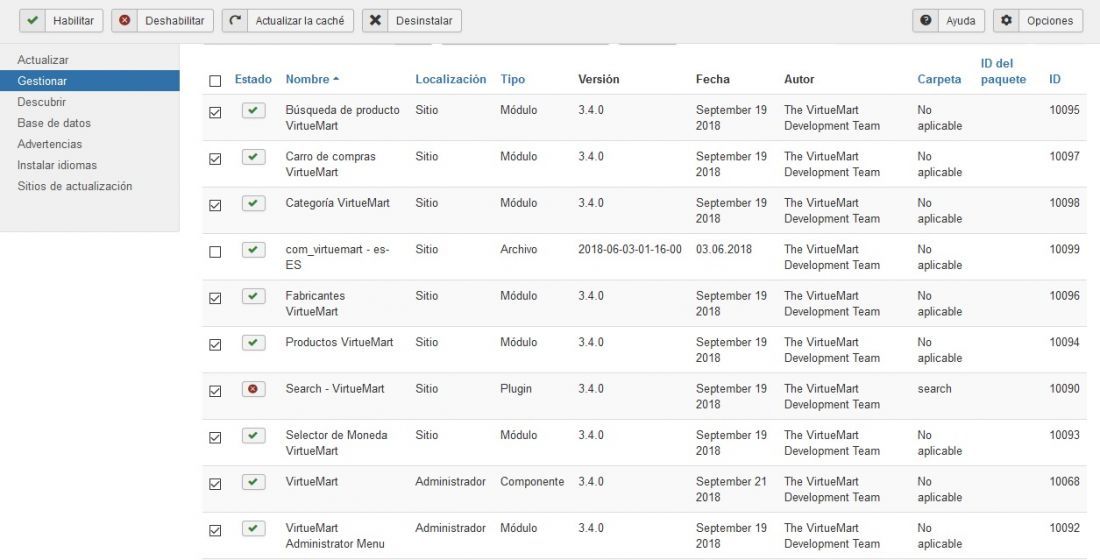Uncheck Fabricantes VirtueMart row checkbox
Viewport: 1100px width, 560px height.
click(x=215, y=298)
